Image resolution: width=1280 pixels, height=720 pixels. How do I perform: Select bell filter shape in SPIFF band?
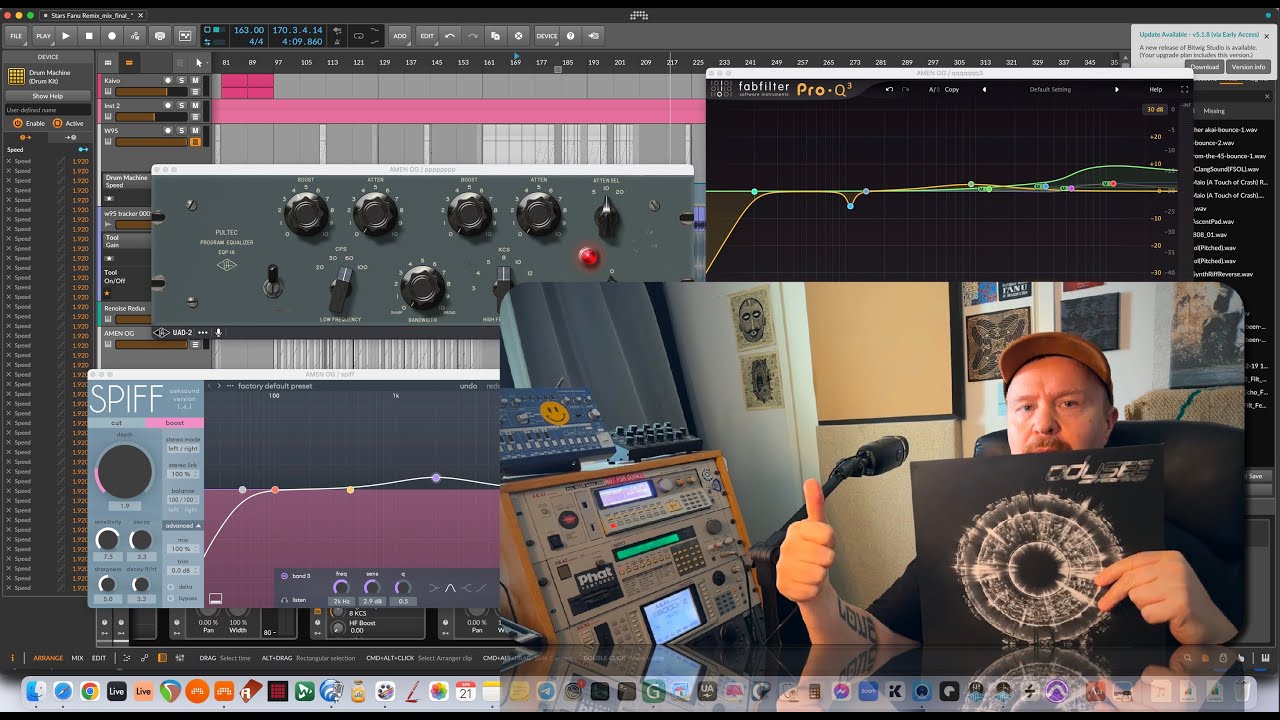(450, 588)
